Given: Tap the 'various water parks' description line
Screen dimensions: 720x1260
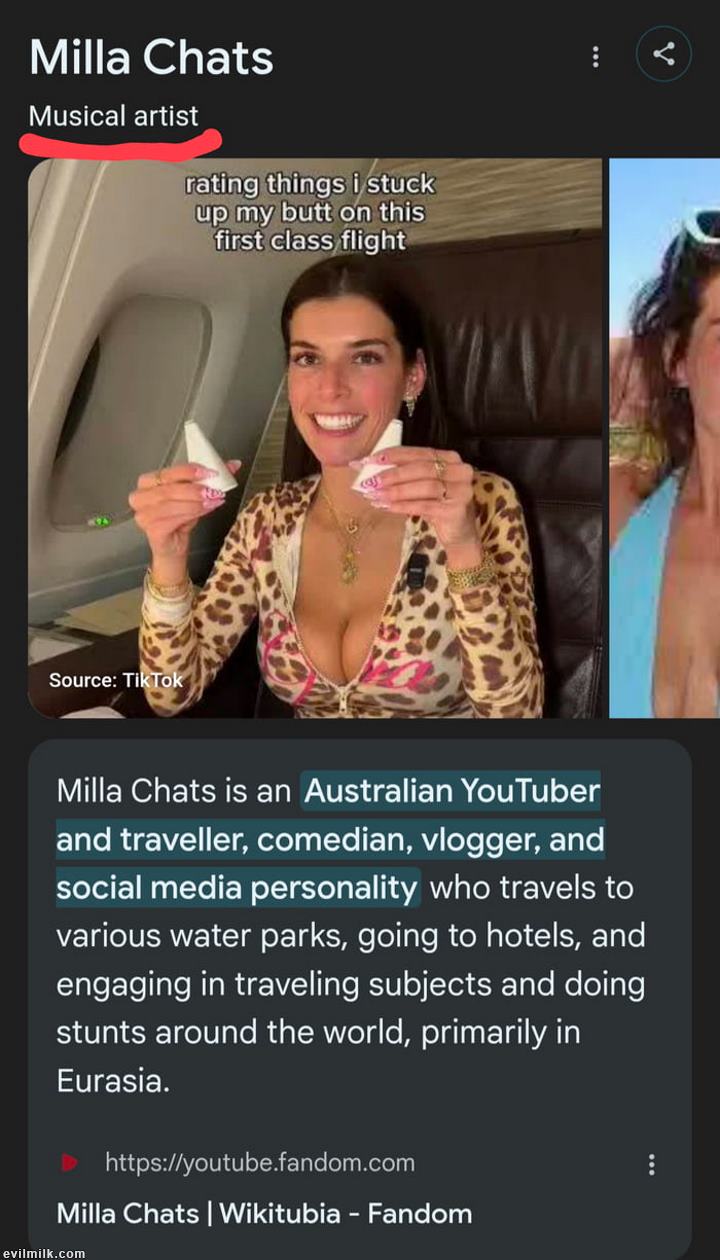Looking at the screenshot, I should (350, 936).
